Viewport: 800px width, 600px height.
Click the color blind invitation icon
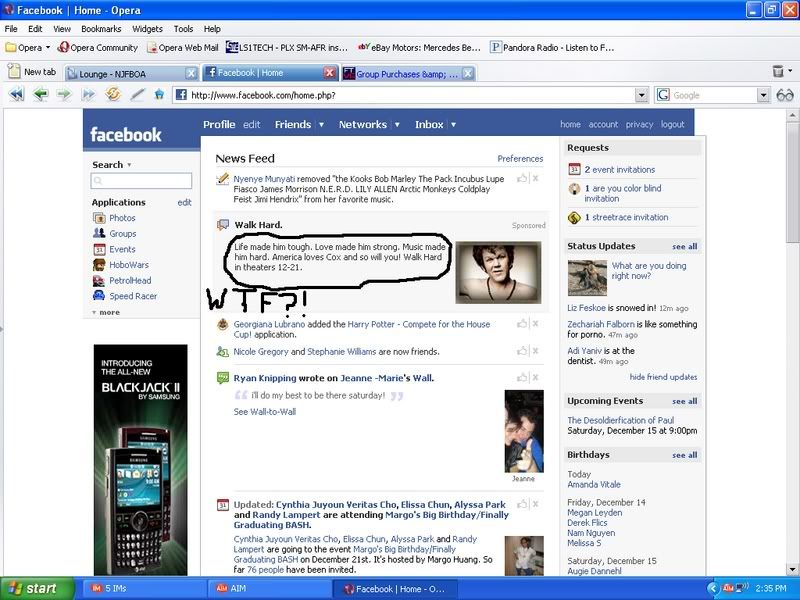click(x=574, y=189)
